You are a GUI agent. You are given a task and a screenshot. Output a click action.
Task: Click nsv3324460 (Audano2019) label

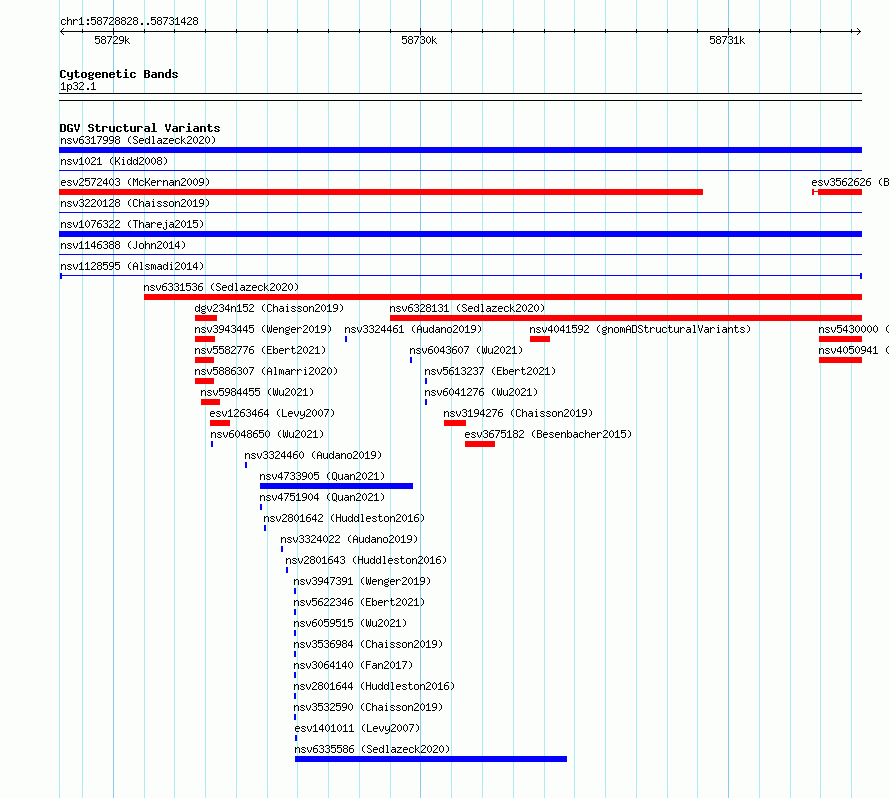coord(313,455)
